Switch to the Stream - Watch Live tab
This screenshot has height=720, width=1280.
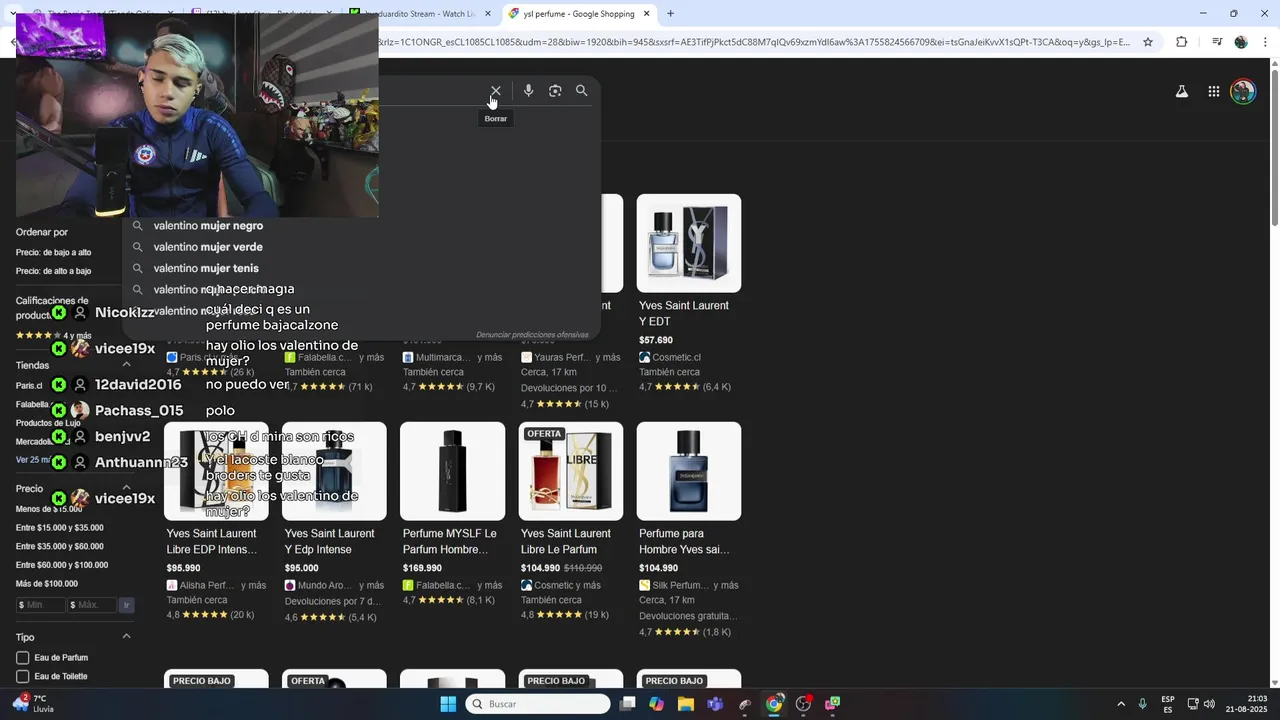pyautogui.click(x=418, y=14)
